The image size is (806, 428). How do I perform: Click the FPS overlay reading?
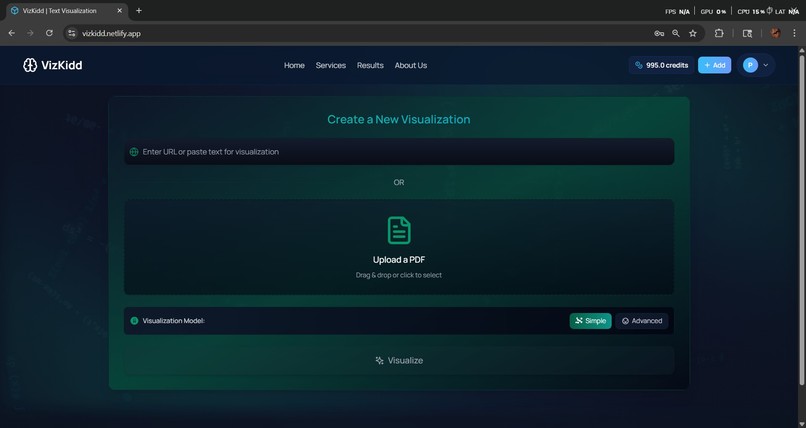[x=677, y=11]
